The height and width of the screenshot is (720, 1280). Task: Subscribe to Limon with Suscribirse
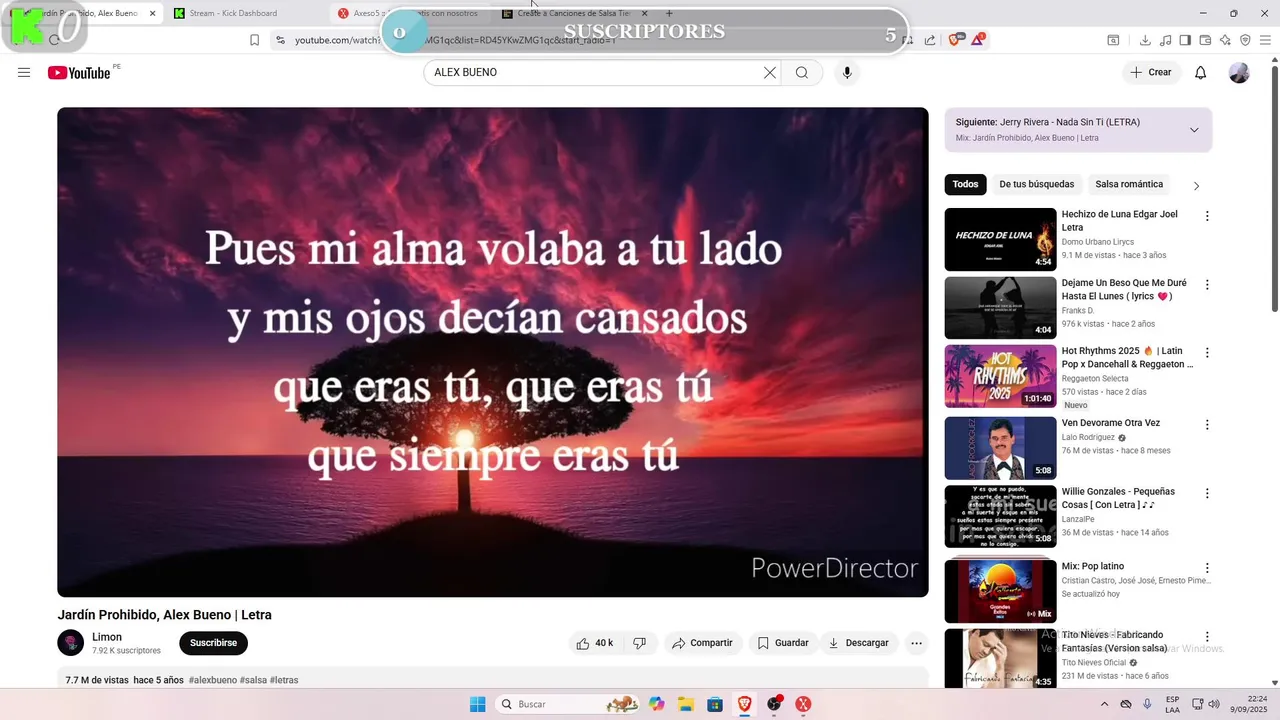coord(213,643)
